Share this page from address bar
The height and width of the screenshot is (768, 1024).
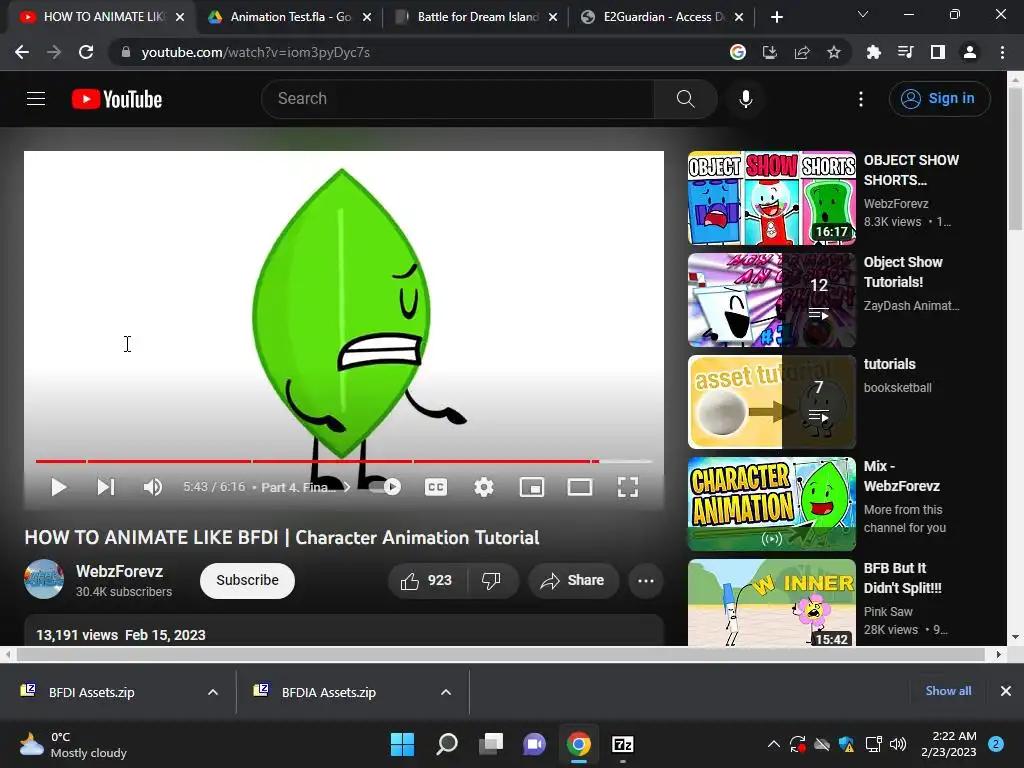802,52
